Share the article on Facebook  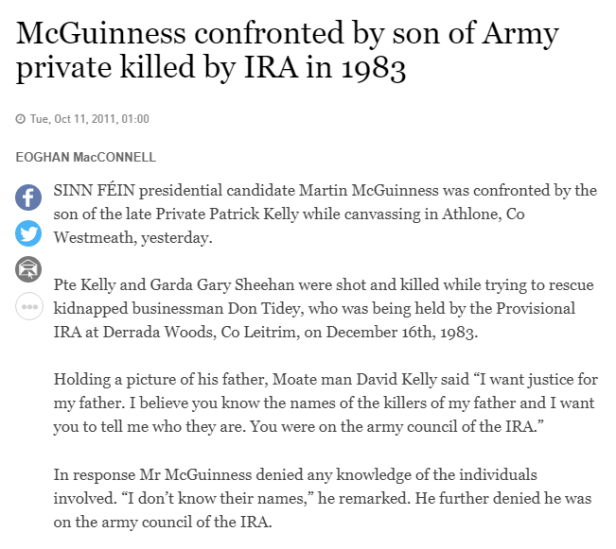28,197
